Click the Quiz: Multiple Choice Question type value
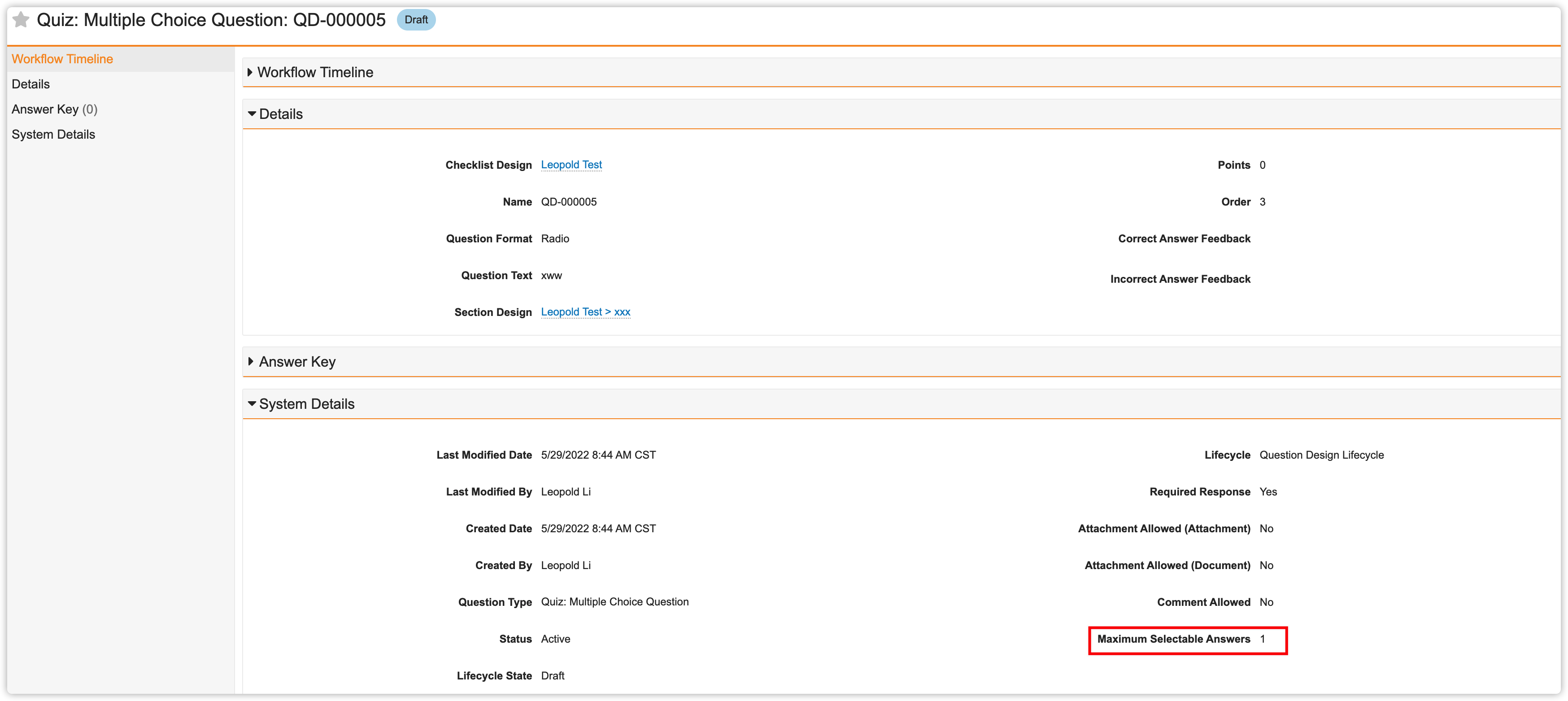The image size is (1568, 701). [x=614, y=602]
